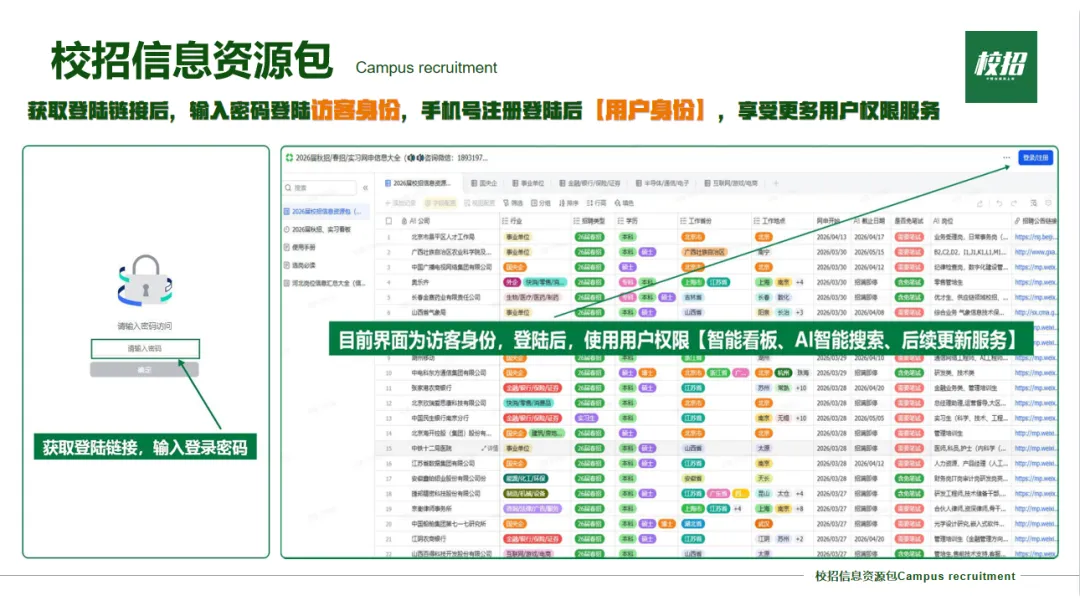The height and width of the screenshot is (606, 1080).
Task: Collapse the sidebar with double-chevron icon
Action: pyautogui.click(x=365, y=187)
